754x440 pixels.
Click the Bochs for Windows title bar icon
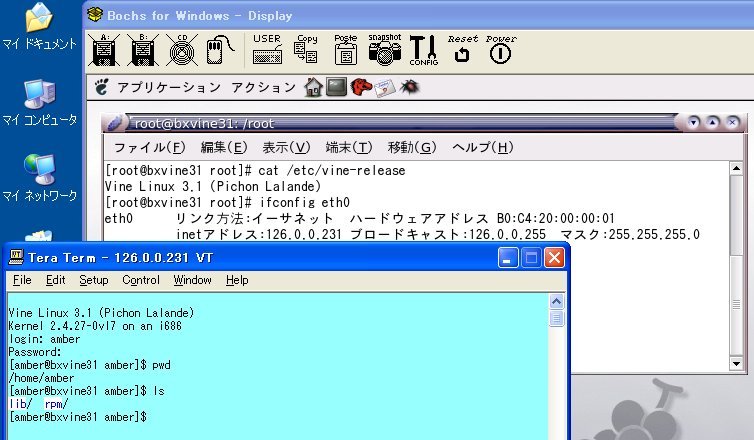coord(95,14)
